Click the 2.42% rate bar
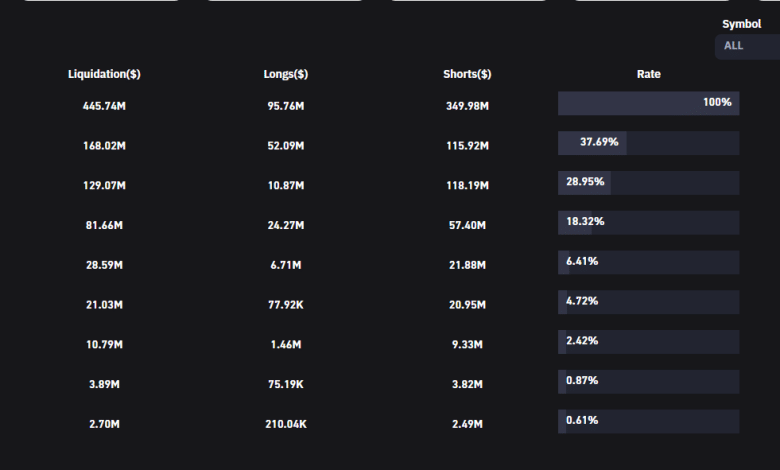Image resolution: width=780 pixels, height=470 pixels. pos(648,342)
